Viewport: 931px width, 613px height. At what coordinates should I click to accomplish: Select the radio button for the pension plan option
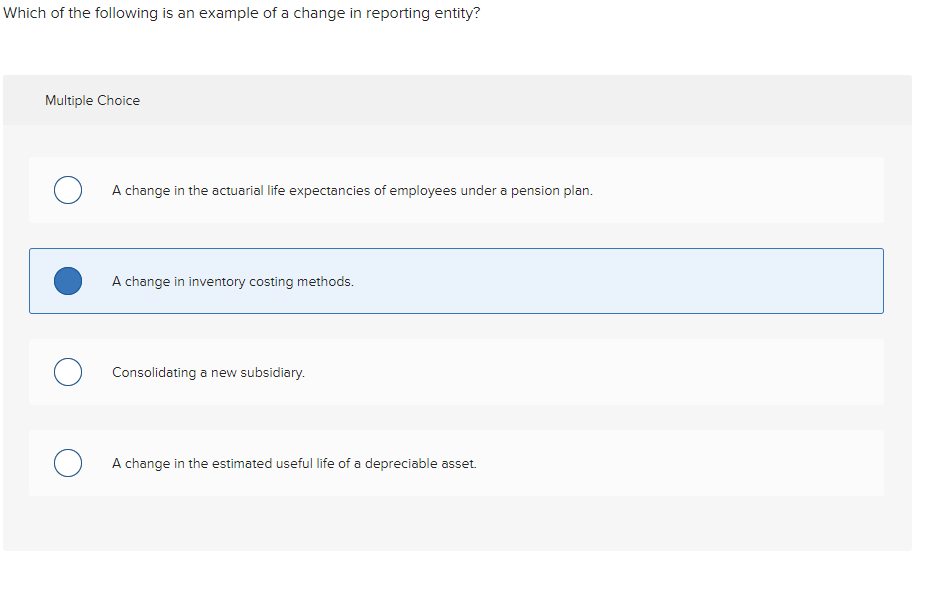(67, 189)
